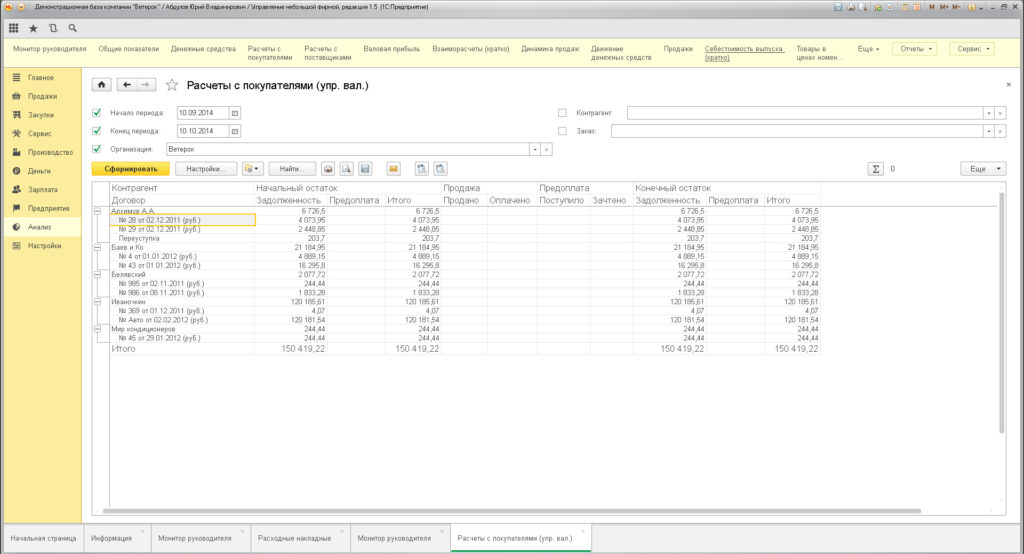The width and height of the screenshot is (1024, 554).
Task: Select row № 28 от 02.12.2011 (руб.)
Action: point(183,220)
